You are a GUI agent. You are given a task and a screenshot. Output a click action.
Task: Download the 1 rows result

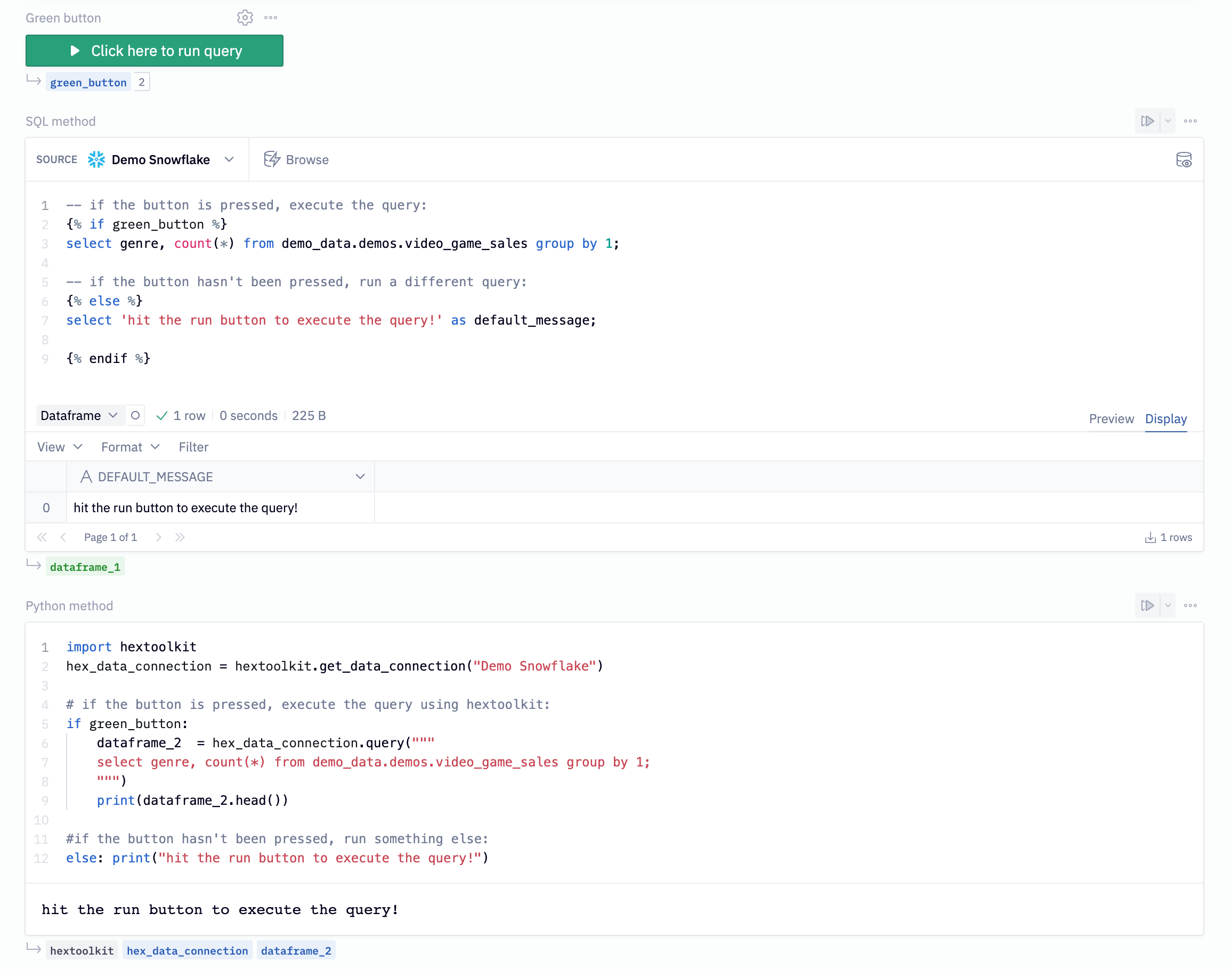[x=1168, y=537]
